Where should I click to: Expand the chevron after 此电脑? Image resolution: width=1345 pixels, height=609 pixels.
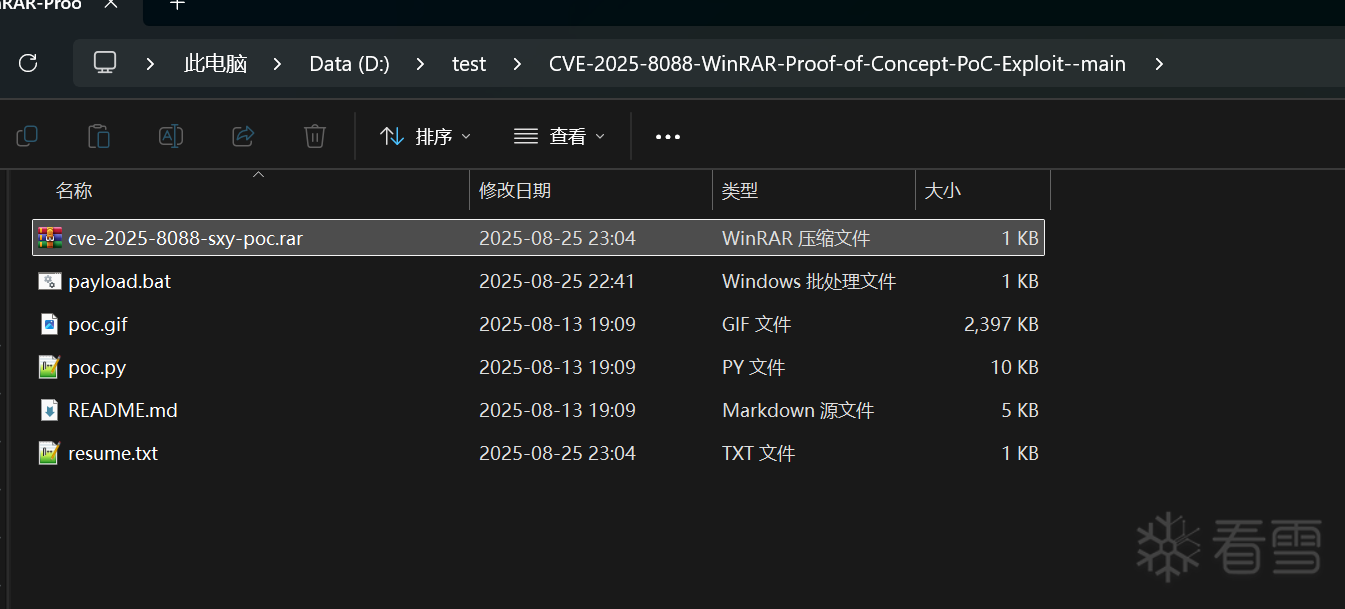[279, 64]
